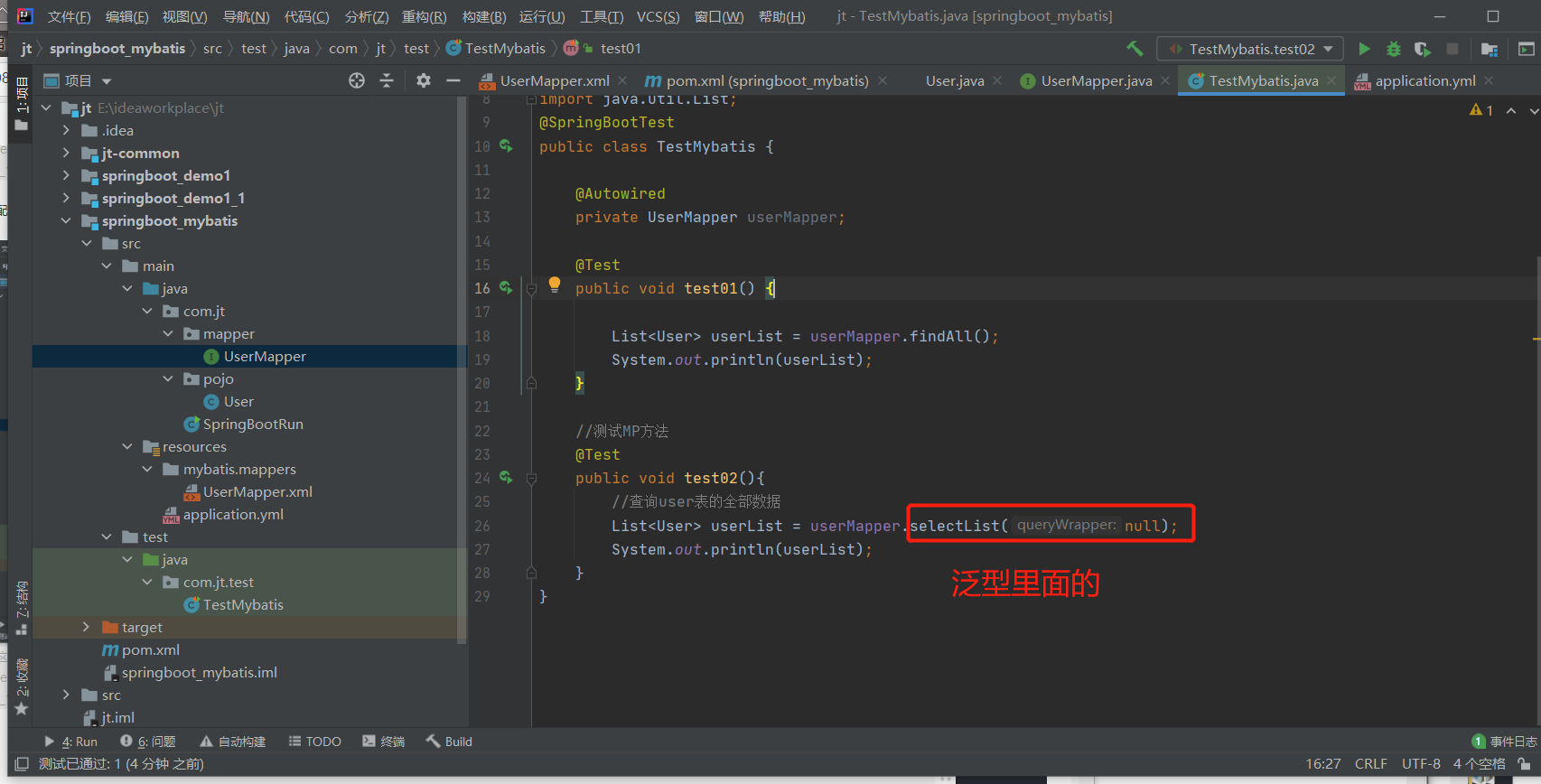The image size is (1541, 784).
Task: Switch to application.yml tab
Action: (1424, 81)
